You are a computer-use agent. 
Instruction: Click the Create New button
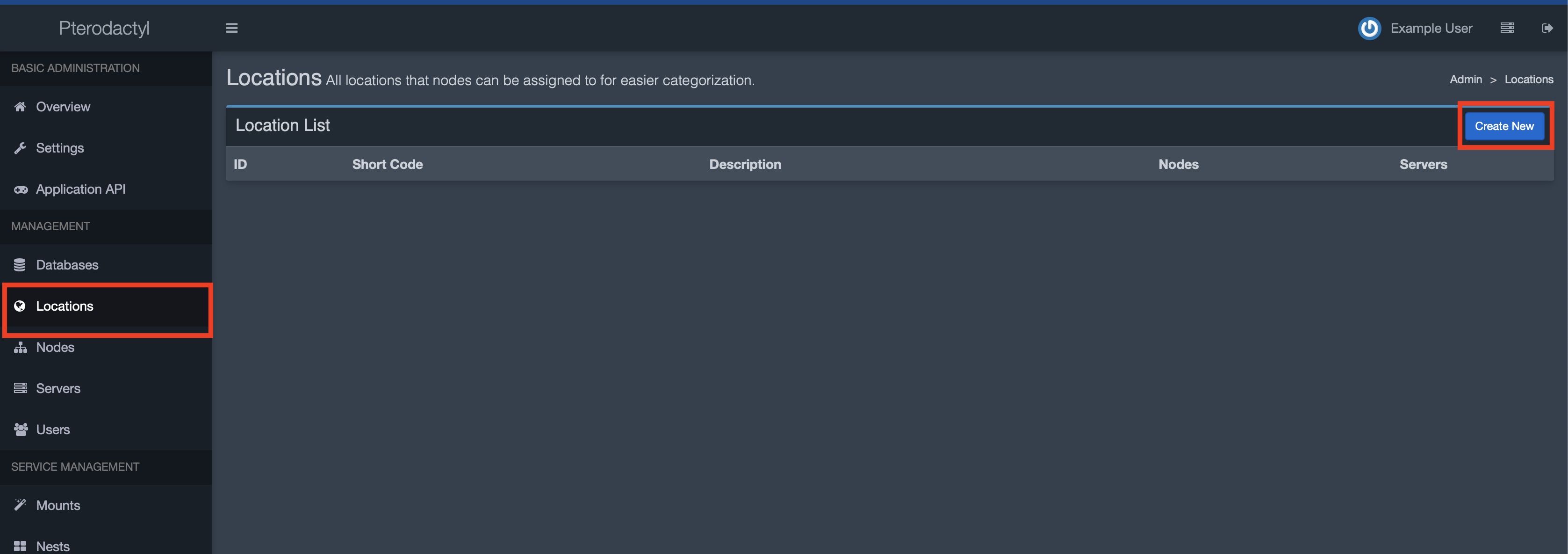pos(1504,125)
